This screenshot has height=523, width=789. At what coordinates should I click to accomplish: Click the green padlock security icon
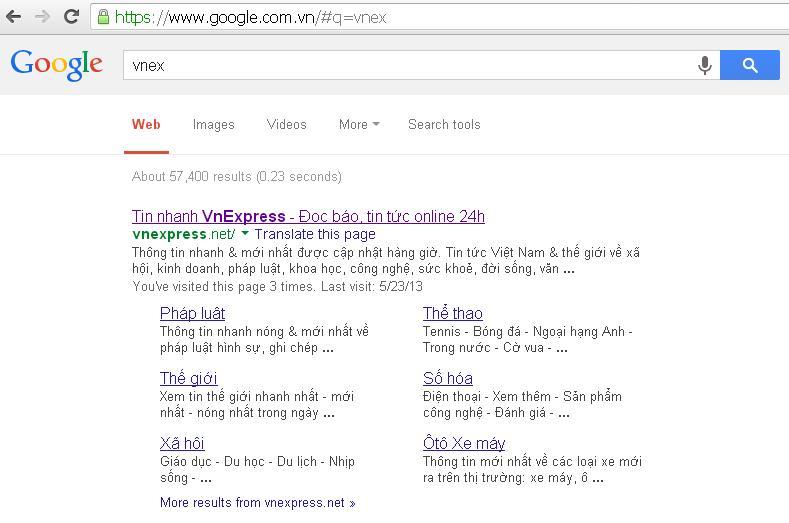click(103, 17)
